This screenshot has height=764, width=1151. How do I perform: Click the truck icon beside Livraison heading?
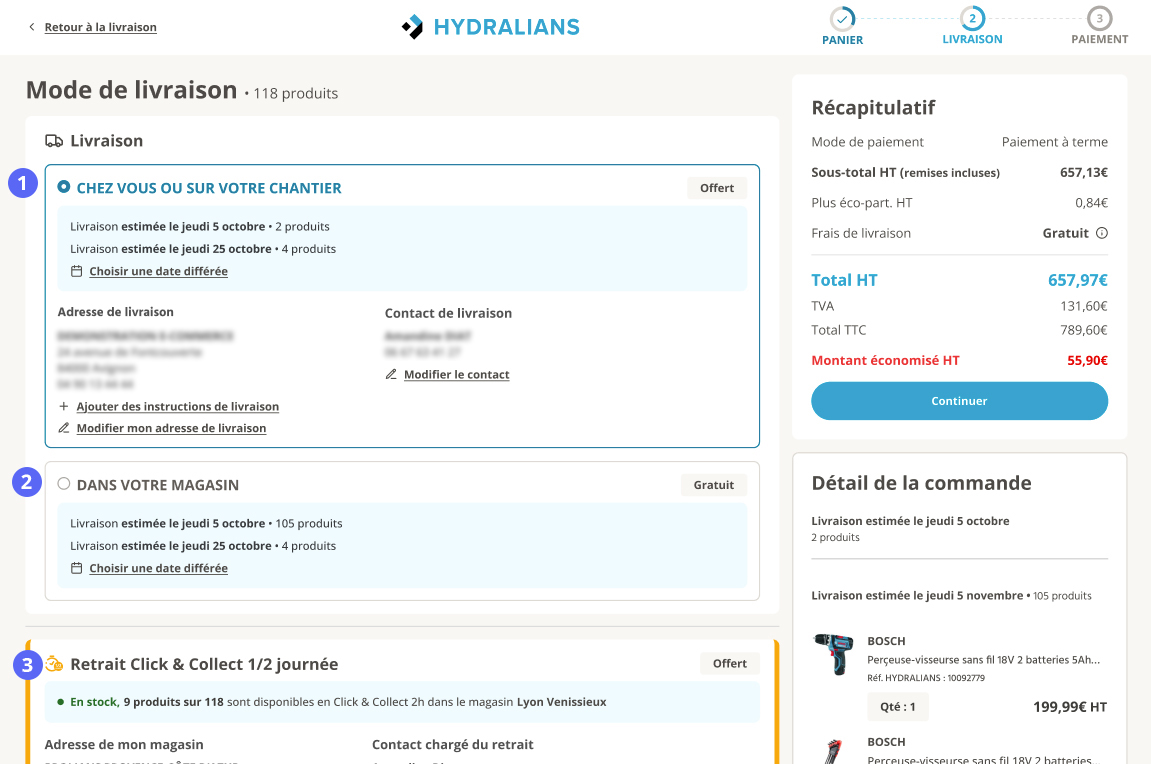pyautogui.click(x=54, y=141)
